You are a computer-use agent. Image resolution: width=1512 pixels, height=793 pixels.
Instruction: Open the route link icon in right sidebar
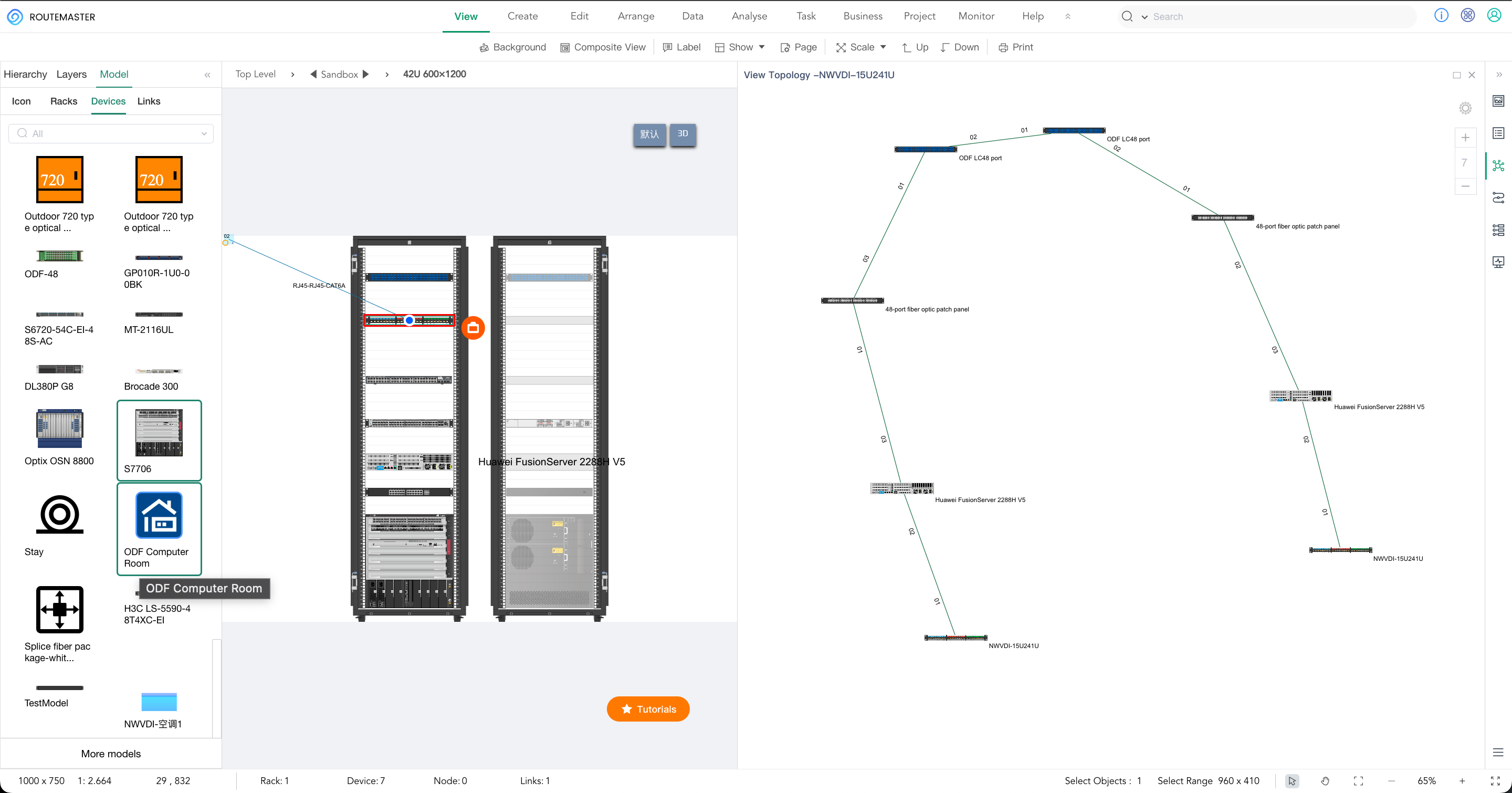pos(1498,198)
